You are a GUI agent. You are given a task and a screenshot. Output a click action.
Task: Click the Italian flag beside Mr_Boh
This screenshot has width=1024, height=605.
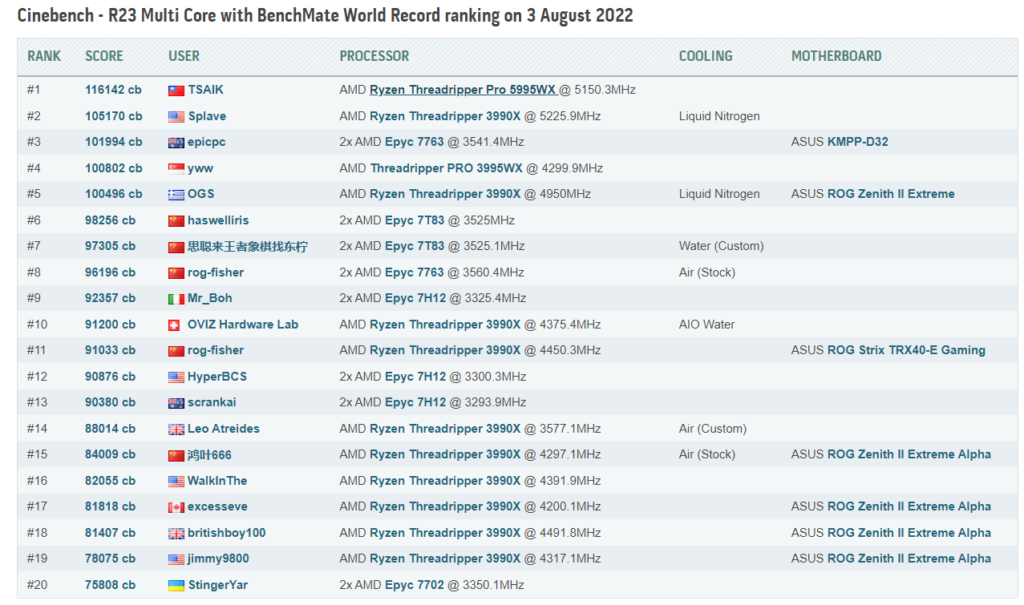[x=176, y=298]
